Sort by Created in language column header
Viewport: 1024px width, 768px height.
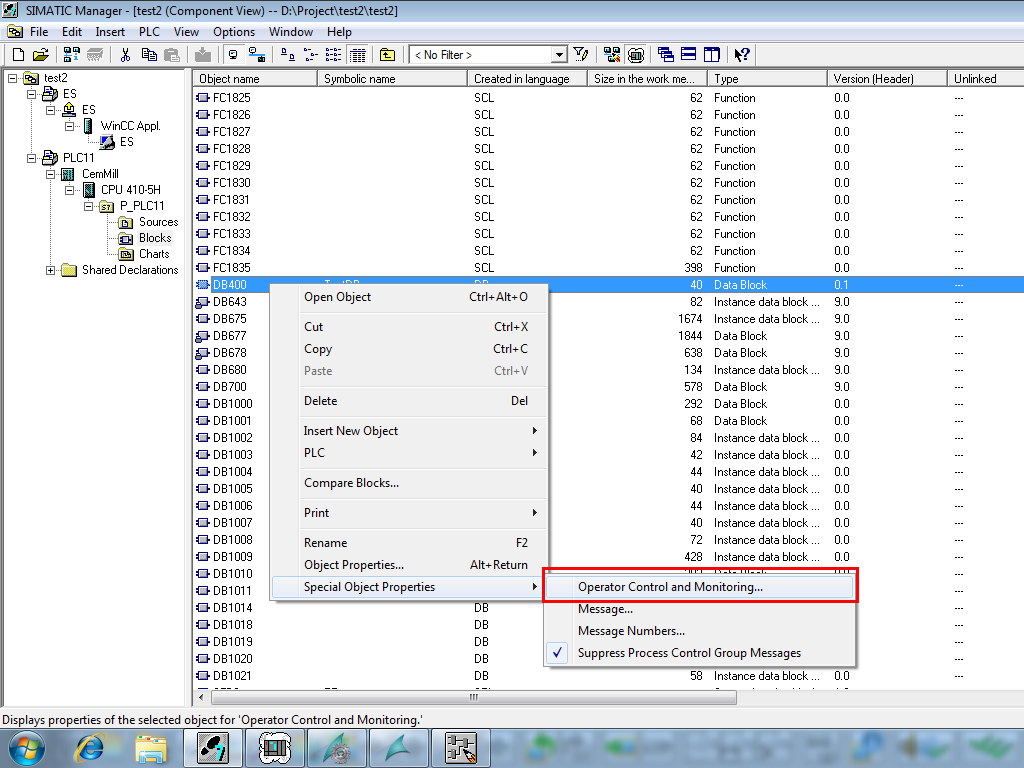point(528,79)
